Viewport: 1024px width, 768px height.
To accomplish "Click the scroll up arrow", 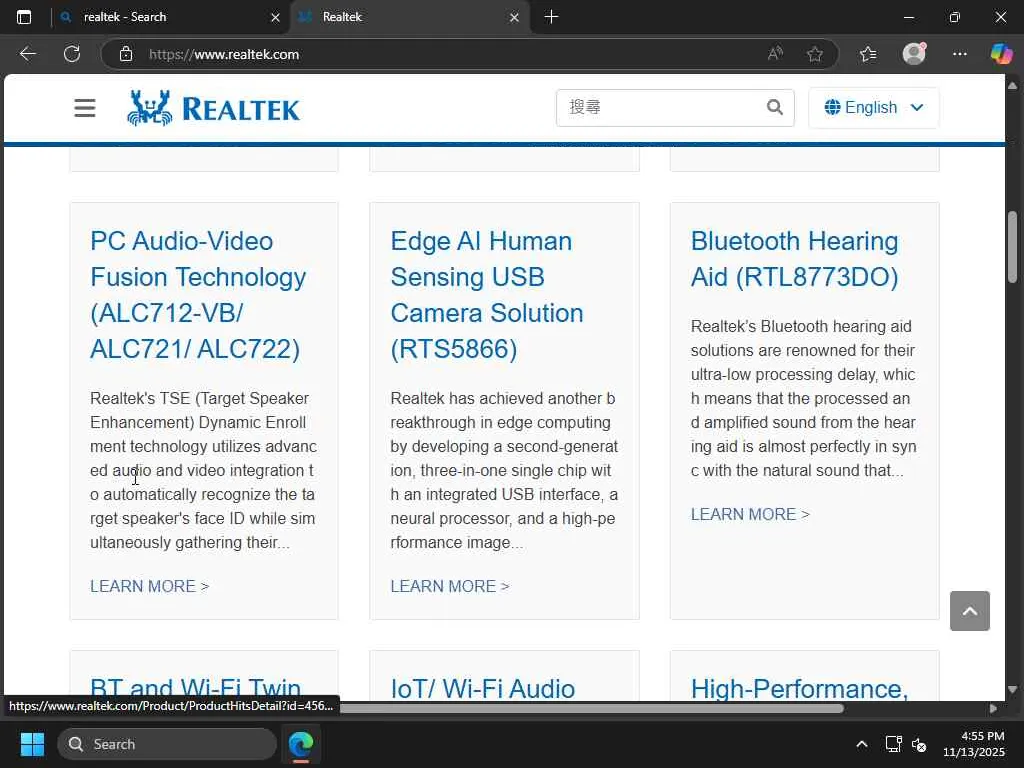I will pyautogui.click(x=1012, y=85).
